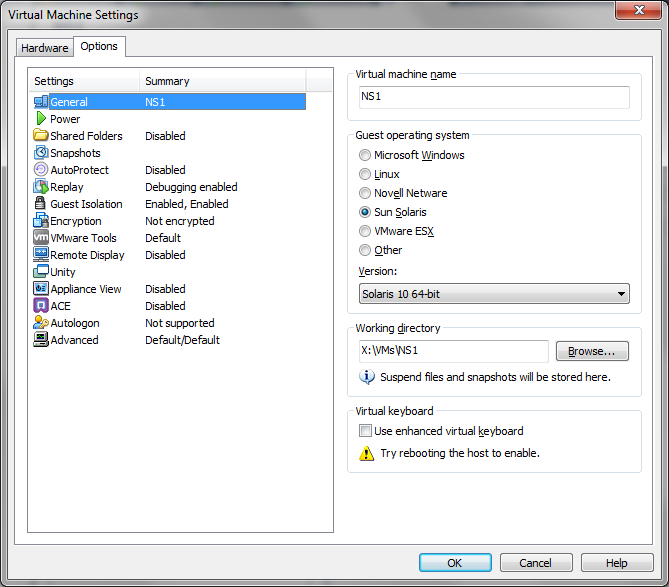Image resolution: width=669 pixels, height=587 pixels.
Task: Click the green Power icon
Action: coord(41,118)
